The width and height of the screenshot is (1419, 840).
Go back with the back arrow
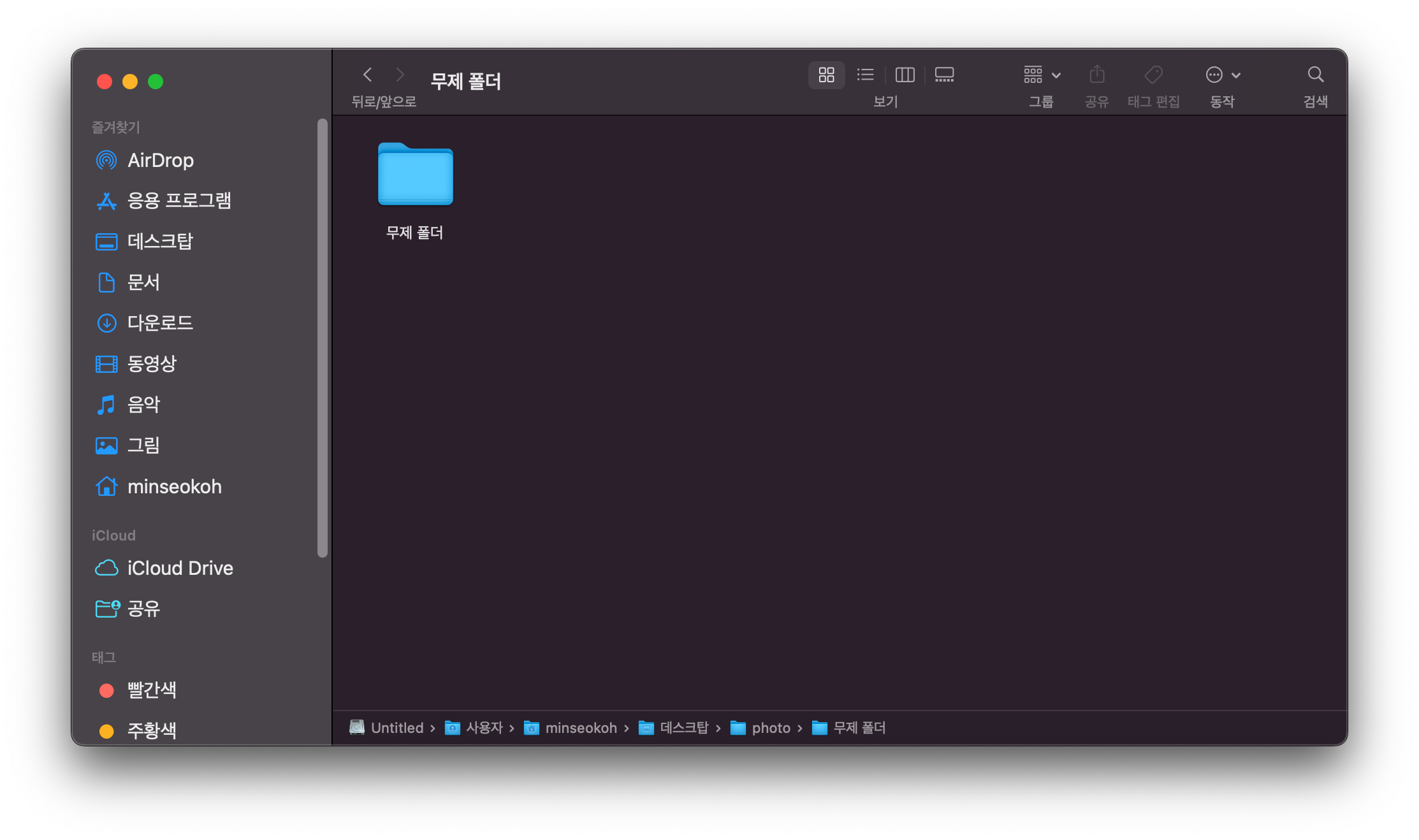point(368,75)
